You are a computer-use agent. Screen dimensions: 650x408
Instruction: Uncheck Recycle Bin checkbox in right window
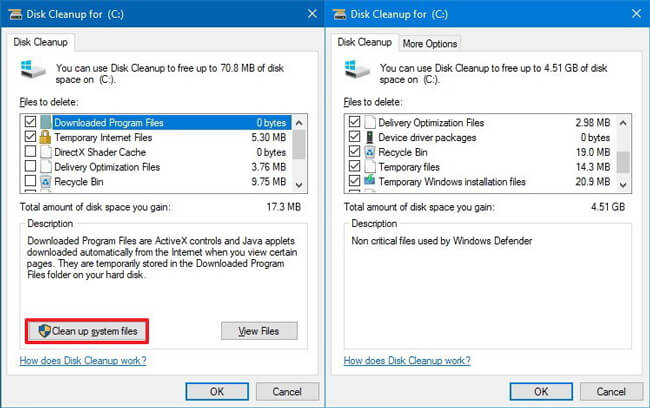point(354,151)
